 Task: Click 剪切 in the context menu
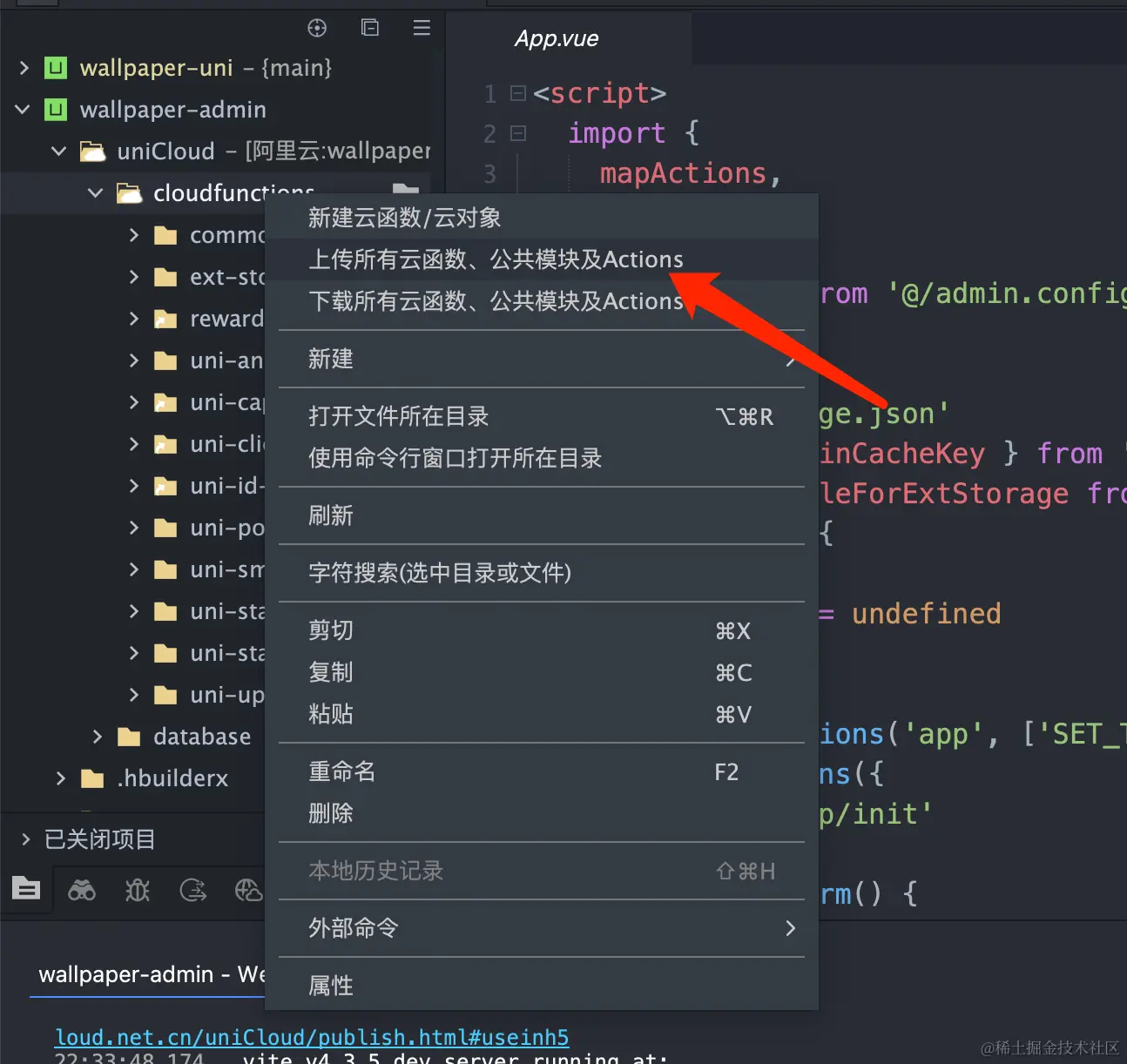(x=541, y=630)
